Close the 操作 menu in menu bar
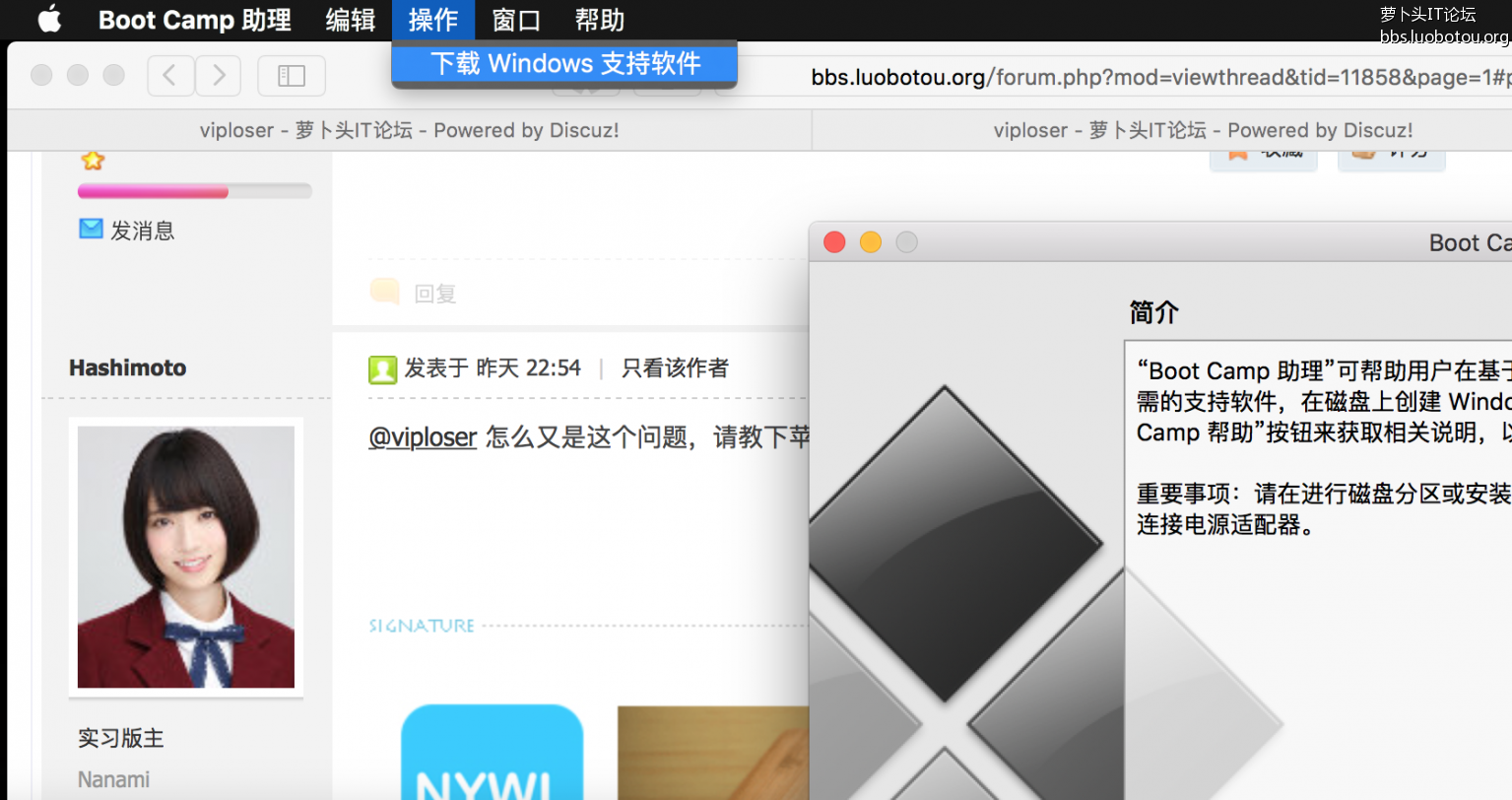This screenshot has height=800, width=1512. coord(433,20)
